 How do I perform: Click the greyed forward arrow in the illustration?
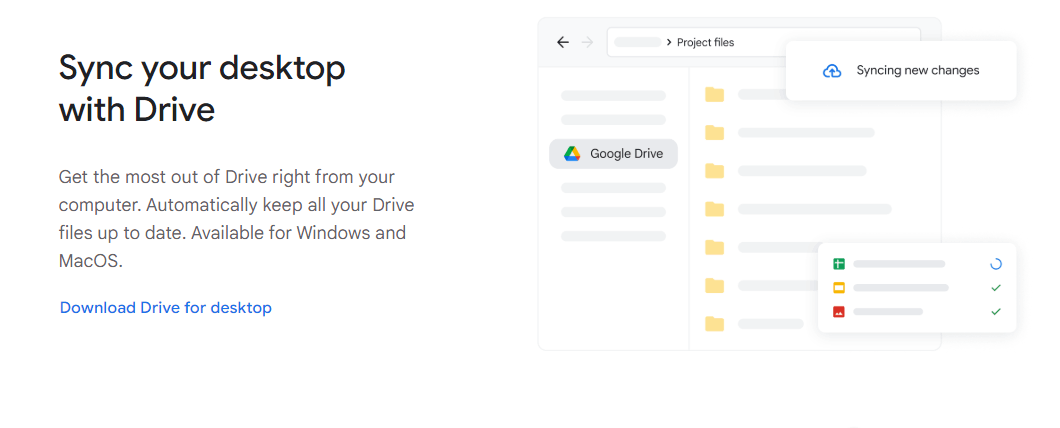click(x=587, y=43)
